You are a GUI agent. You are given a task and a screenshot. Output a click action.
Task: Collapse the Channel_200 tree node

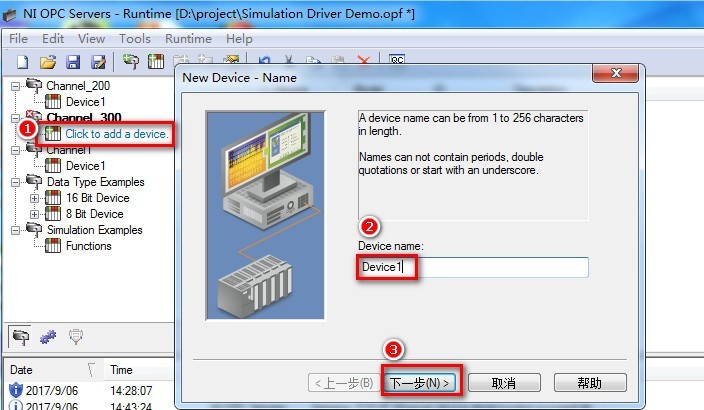pyautogui.click(x=15, y=86)
